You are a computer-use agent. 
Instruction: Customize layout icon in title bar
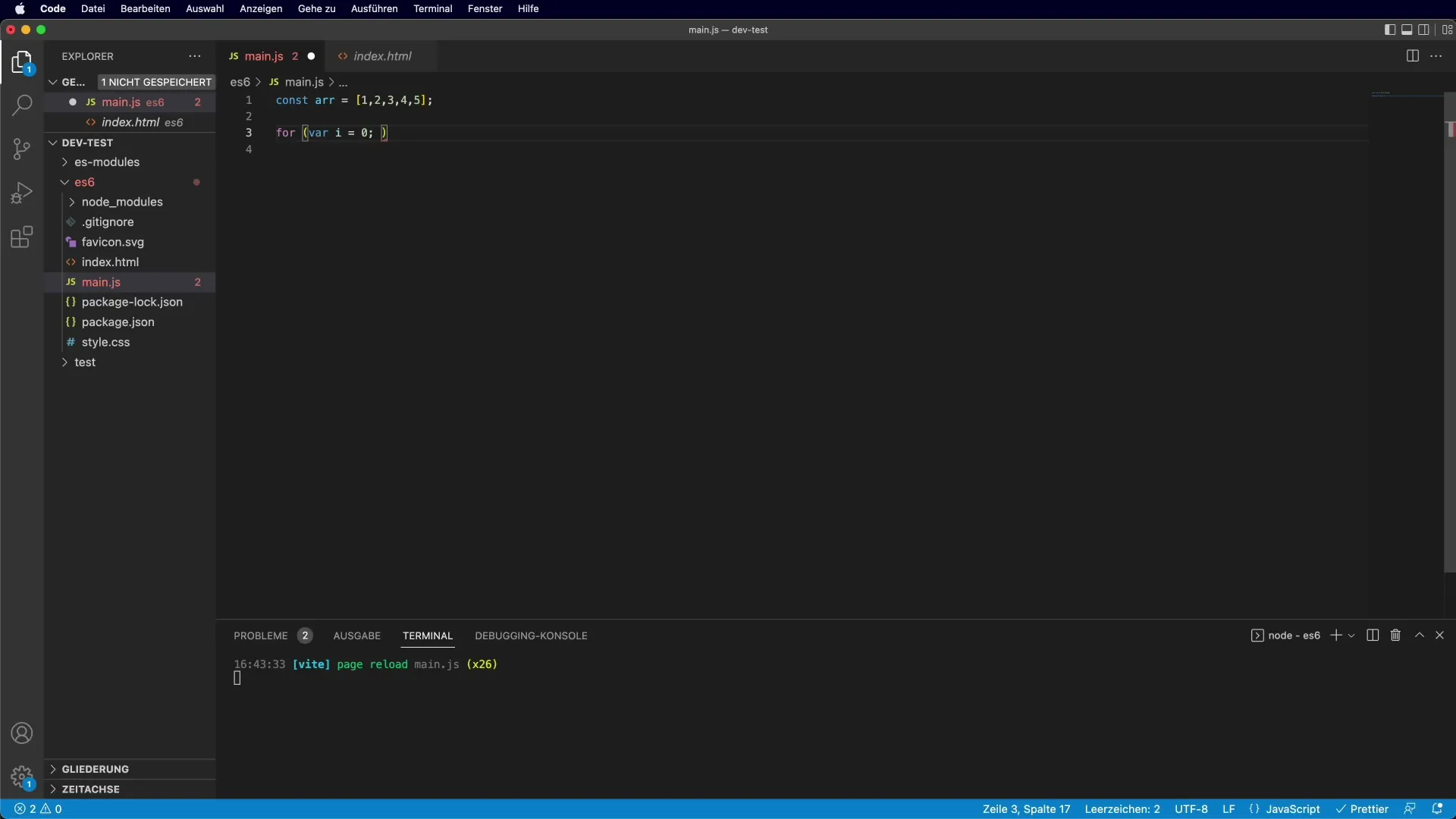click(1447, 30)
